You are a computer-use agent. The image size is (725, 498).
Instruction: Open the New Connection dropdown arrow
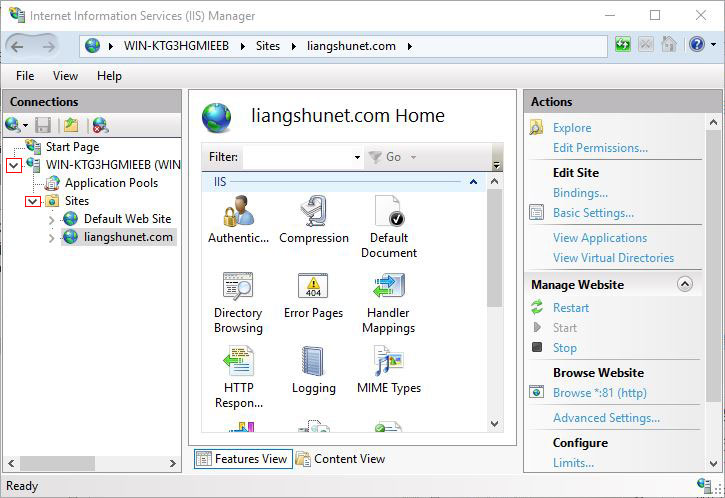25,125
